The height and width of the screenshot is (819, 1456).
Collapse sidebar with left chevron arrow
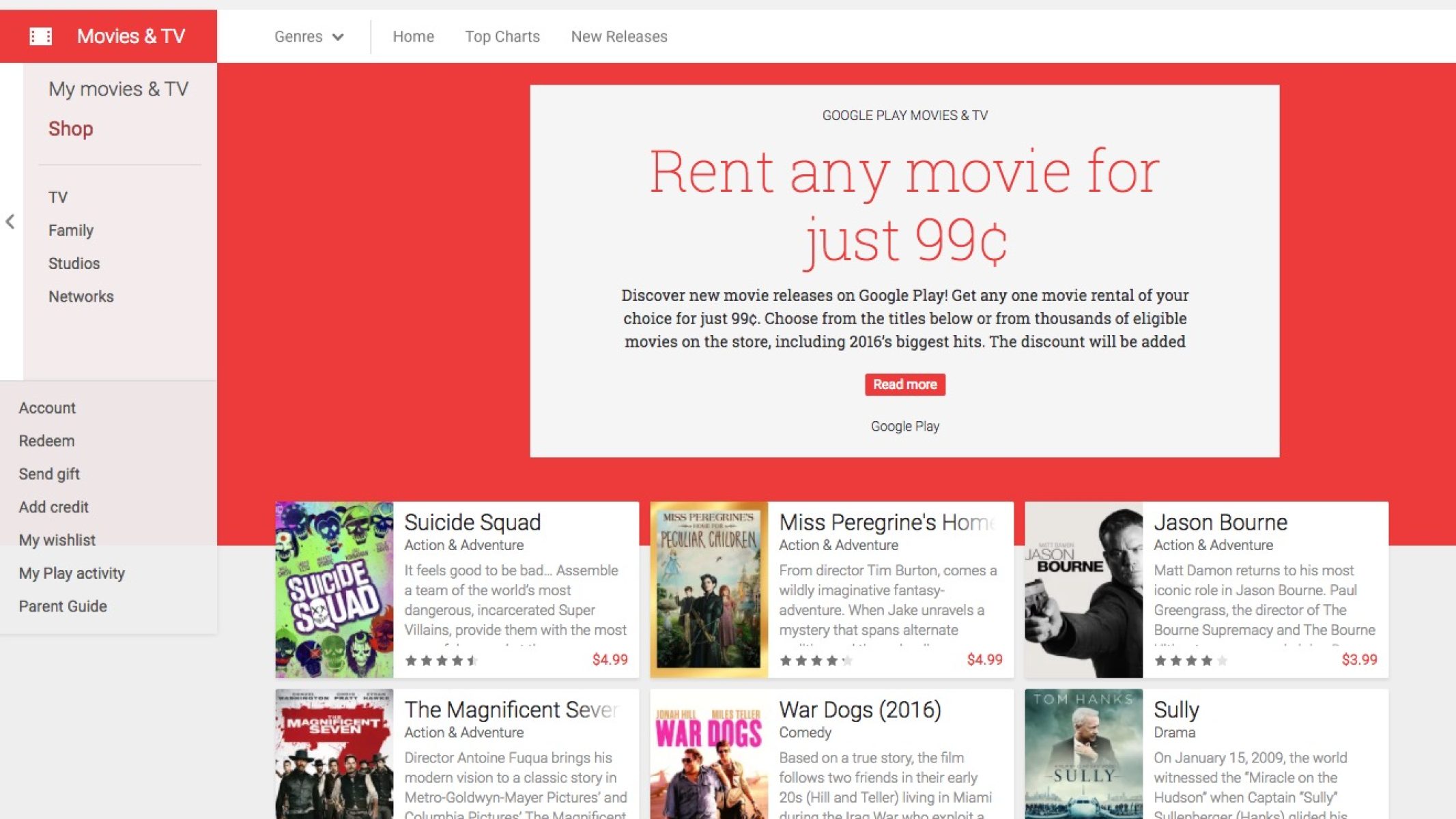tap(10, 221)
